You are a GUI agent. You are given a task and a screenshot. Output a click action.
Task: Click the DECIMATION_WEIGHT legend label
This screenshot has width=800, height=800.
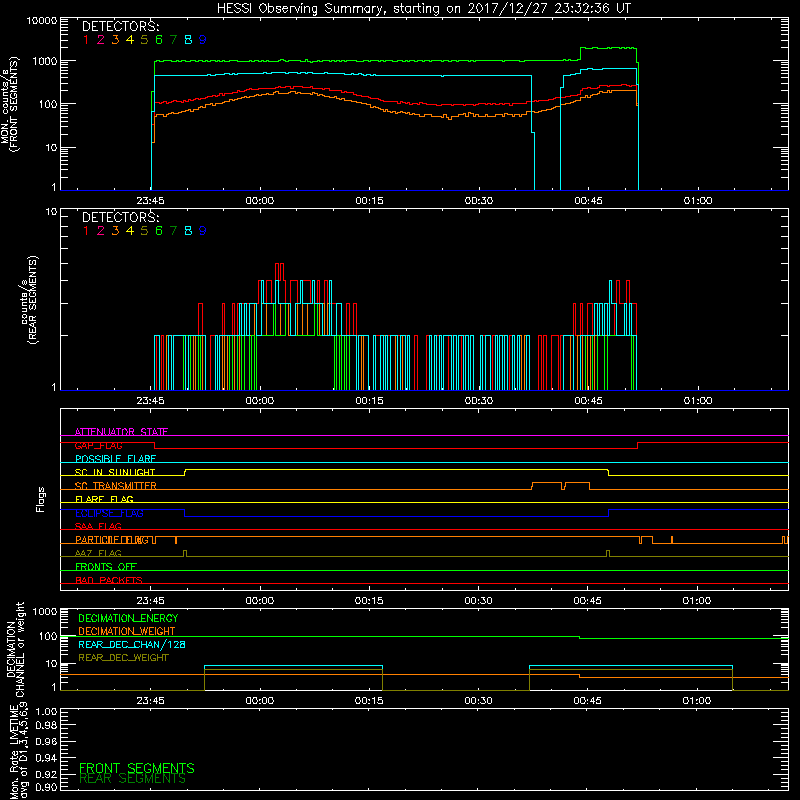pos(127,631)
